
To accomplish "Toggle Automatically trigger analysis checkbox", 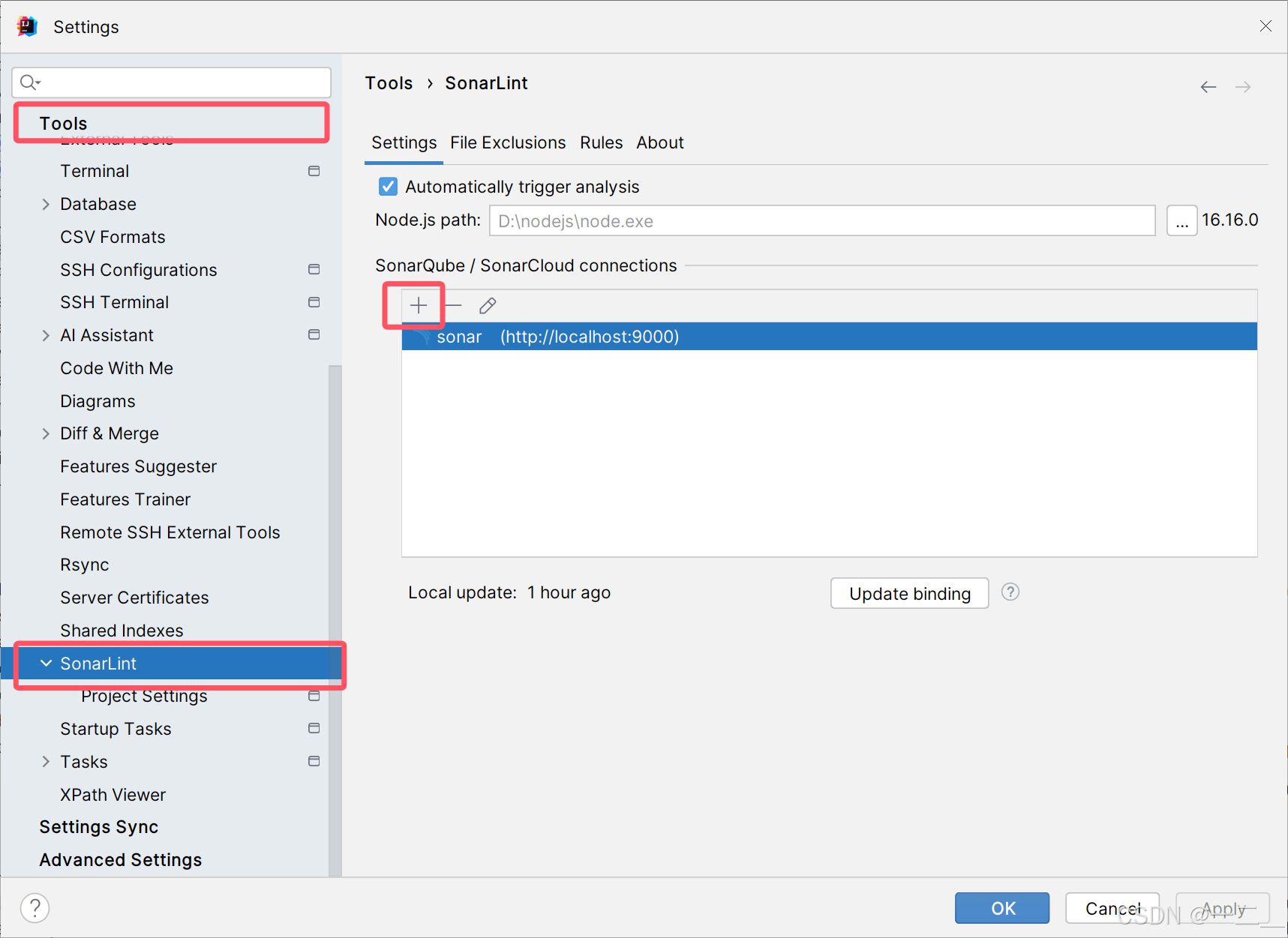I will (x=388, y=187).
